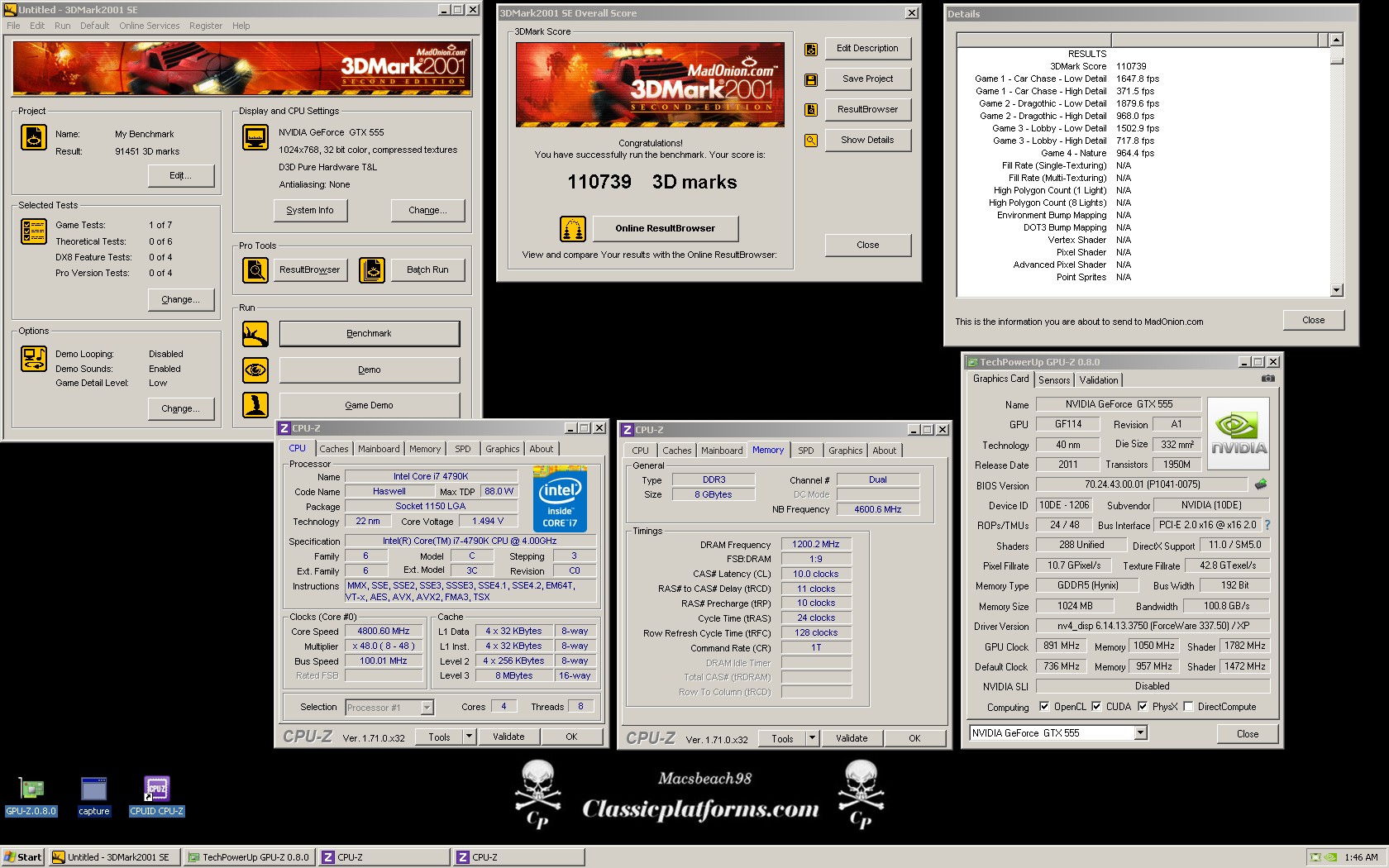Click the Options demo looping icon

tap(34, 359)
